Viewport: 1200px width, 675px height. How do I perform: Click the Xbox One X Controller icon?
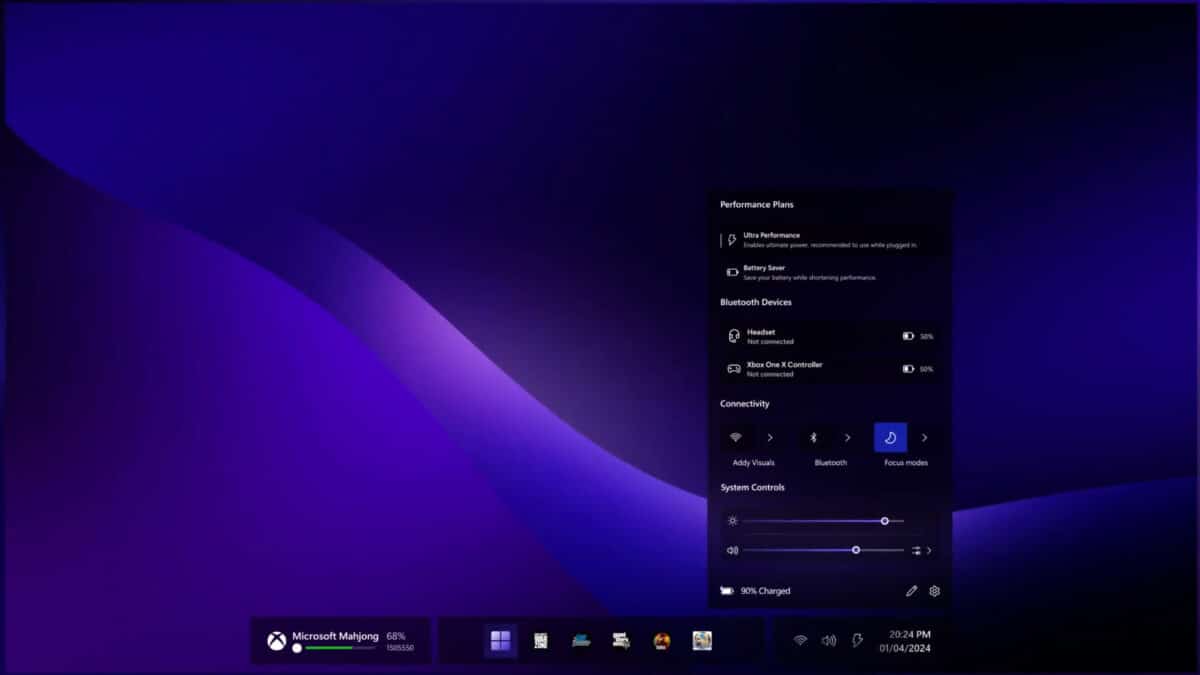point(734,369)
